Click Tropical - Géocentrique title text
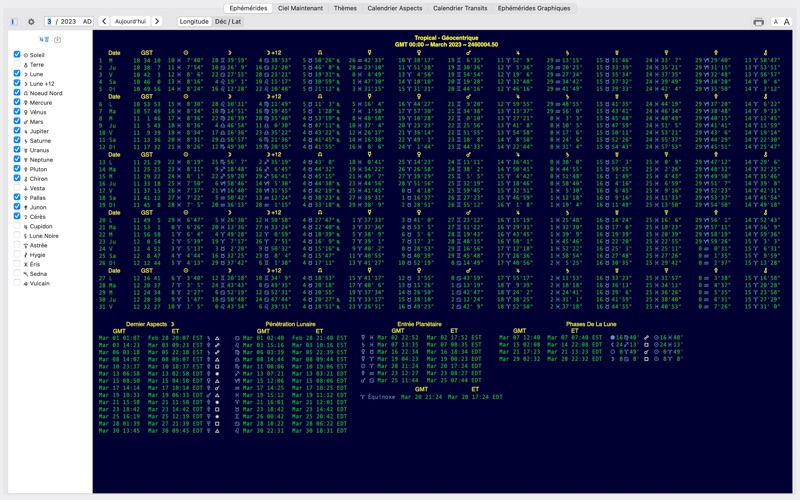800x500 pixels. 446,38
